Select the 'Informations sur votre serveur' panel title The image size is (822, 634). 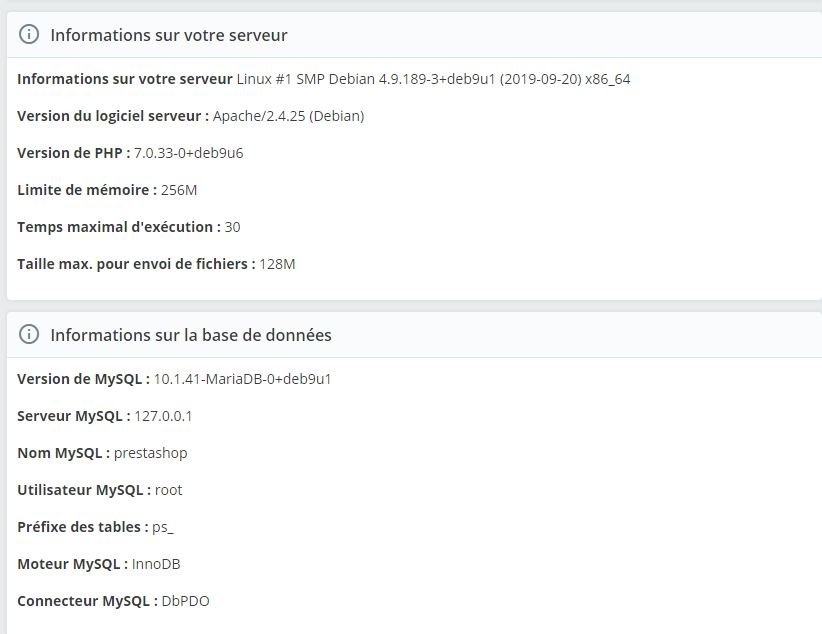click(x=169, y=35)
